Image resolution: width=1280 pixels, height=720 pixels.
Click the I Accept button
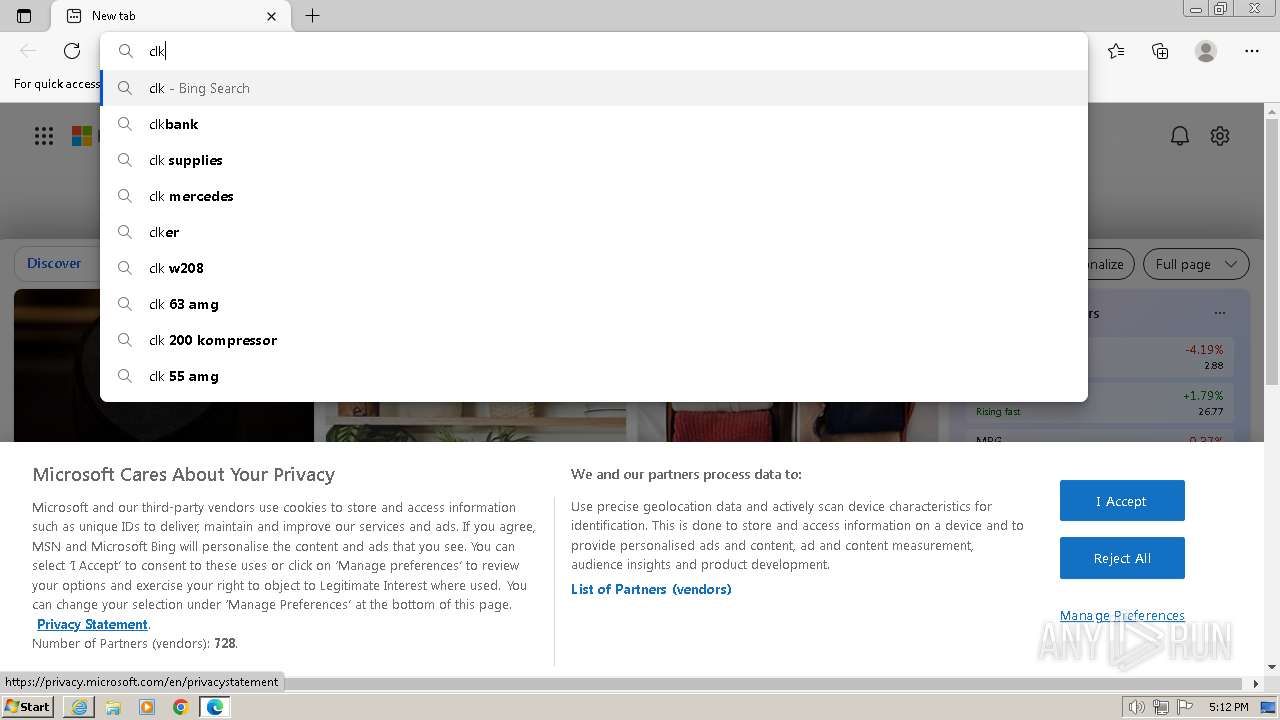[1122, 501]
